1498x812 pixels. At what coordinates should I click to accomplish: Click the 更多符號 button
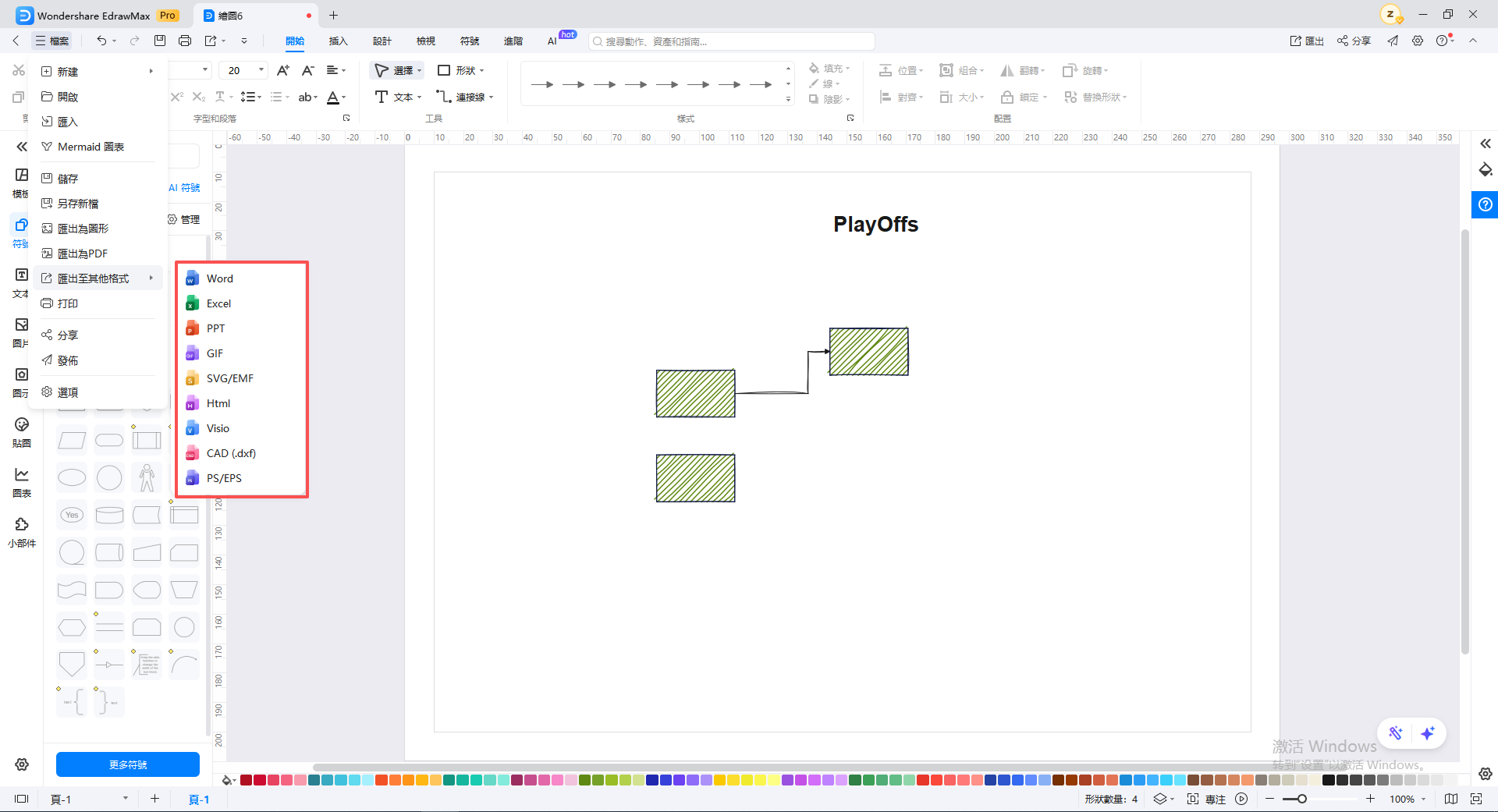coord(128,764)
